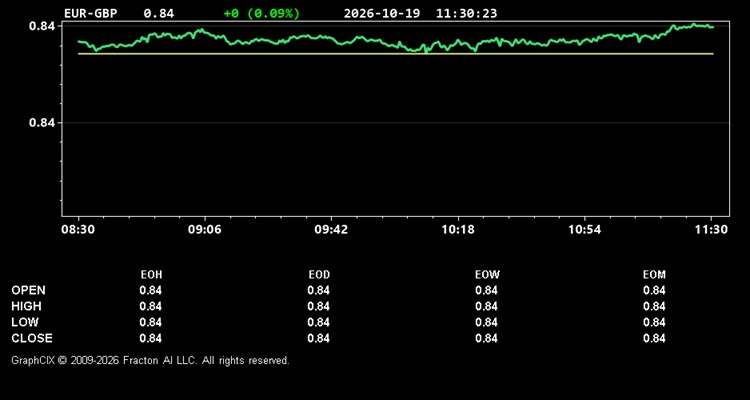
Task: Click the HIGH value under EOD
Action: coord(319,306)
